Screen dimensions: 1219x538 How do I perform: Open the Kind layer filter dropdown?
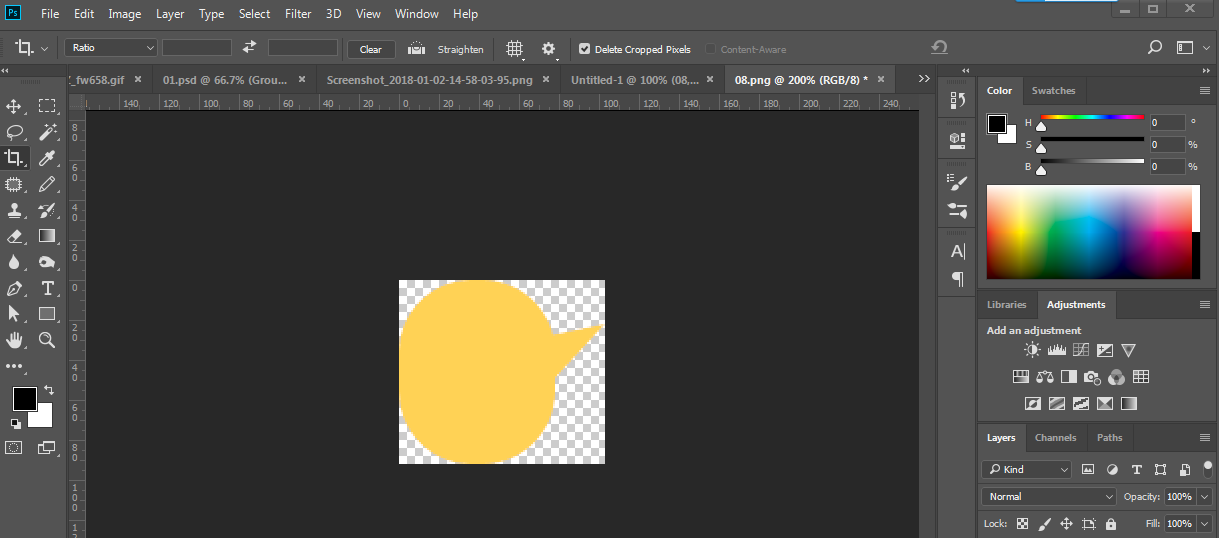coord(1026,469)
